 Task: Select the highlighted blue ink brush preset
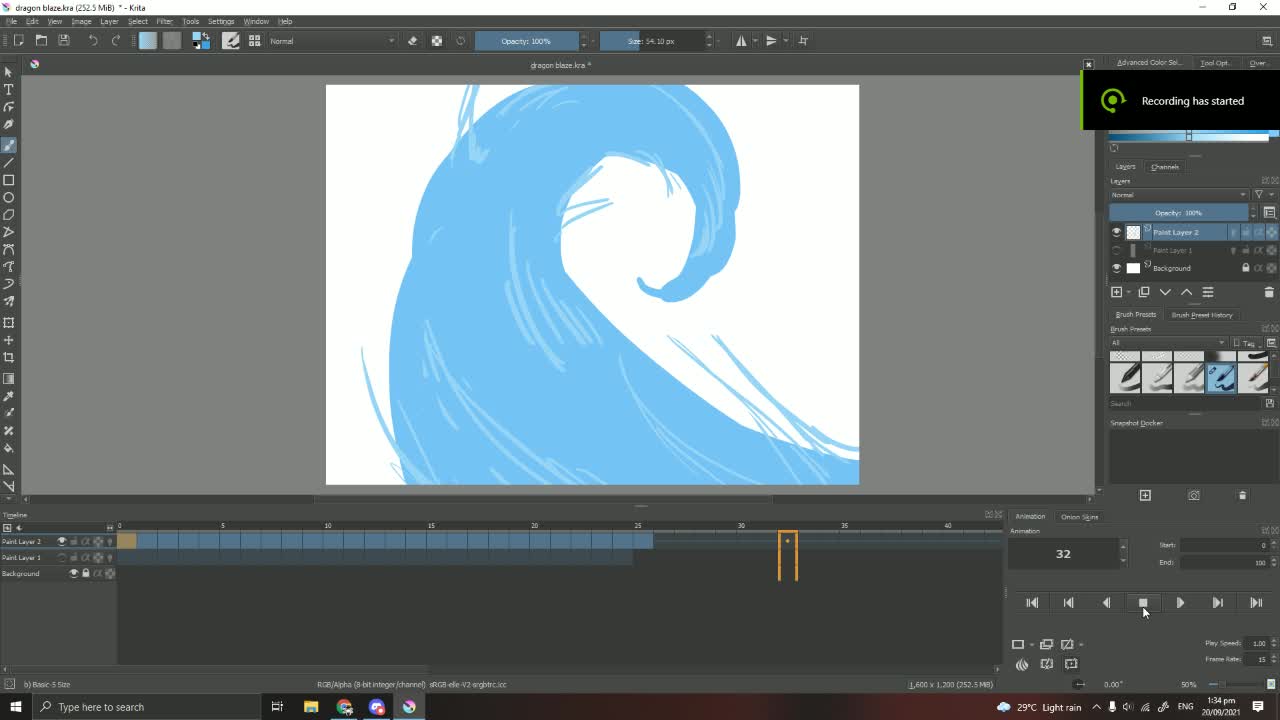pyautogui.click(x=1221, y=377)
